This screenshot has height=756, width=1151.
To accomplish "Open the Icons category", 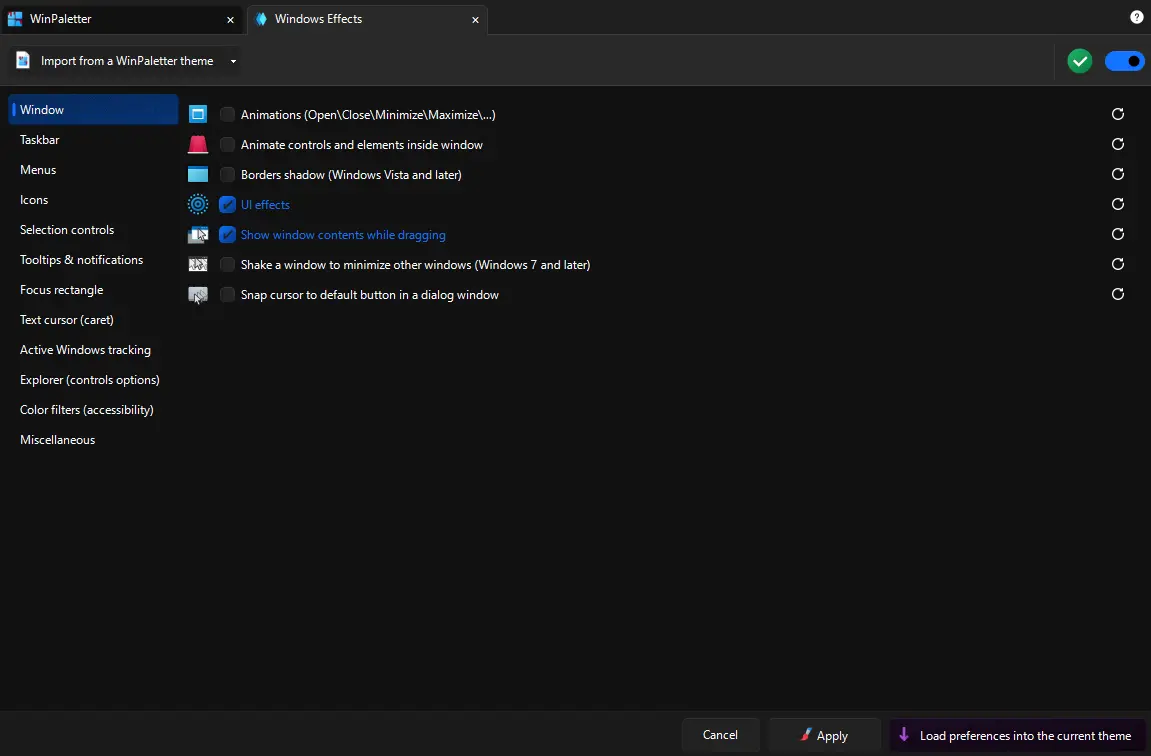I will click(x=93, y=200).
